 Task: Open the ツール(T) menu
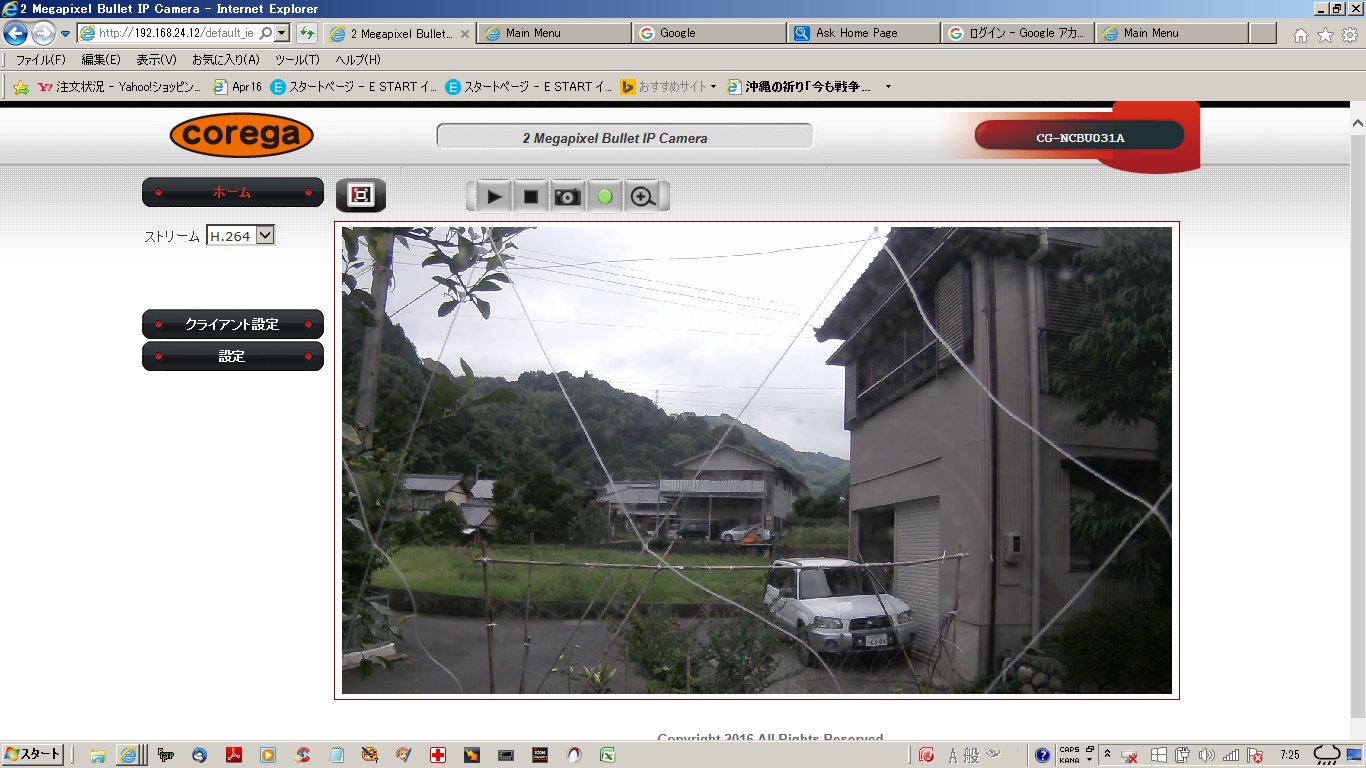pyautogui.click(x=297, y=60)
